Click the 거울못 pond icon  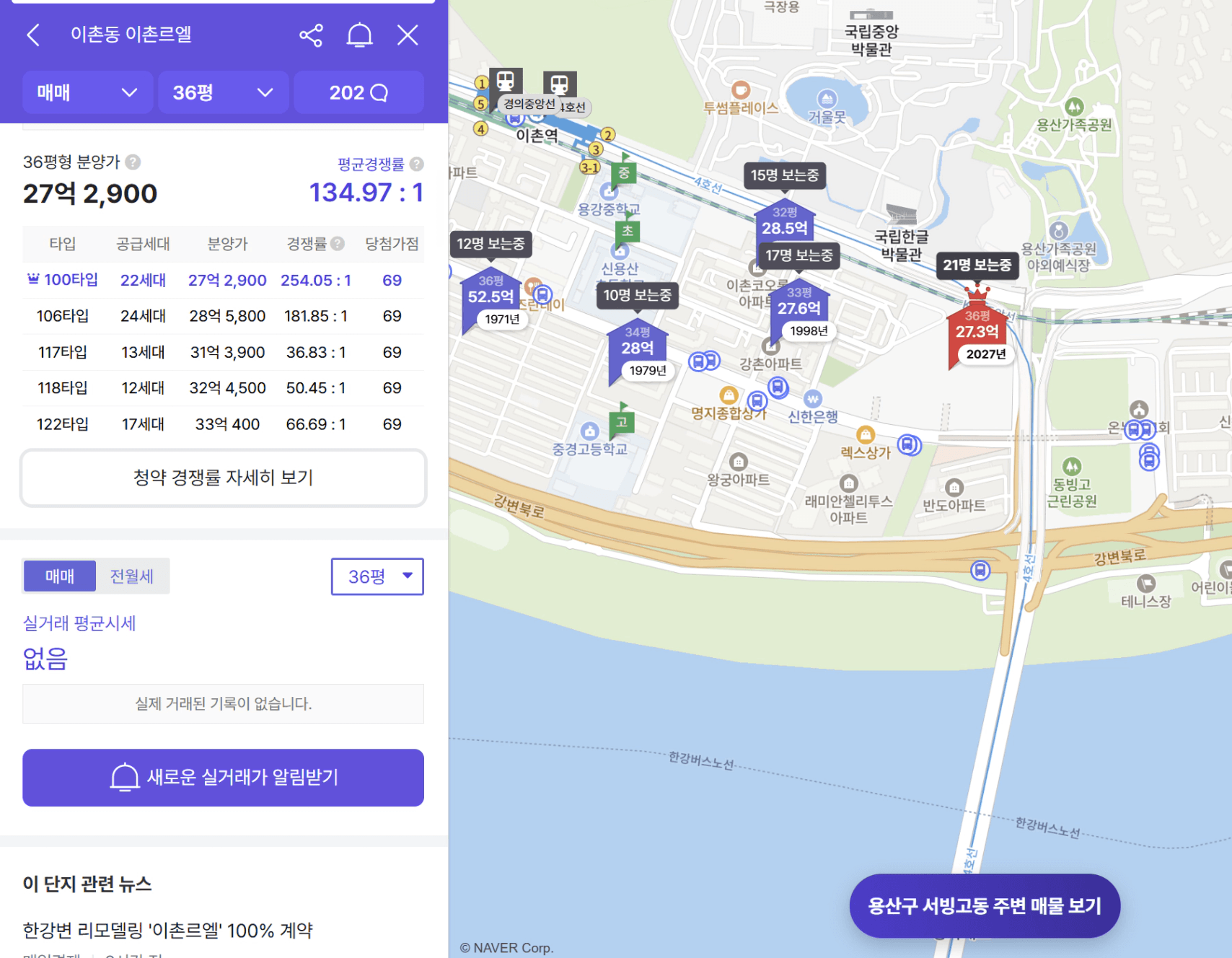click(x=827, y=99)
